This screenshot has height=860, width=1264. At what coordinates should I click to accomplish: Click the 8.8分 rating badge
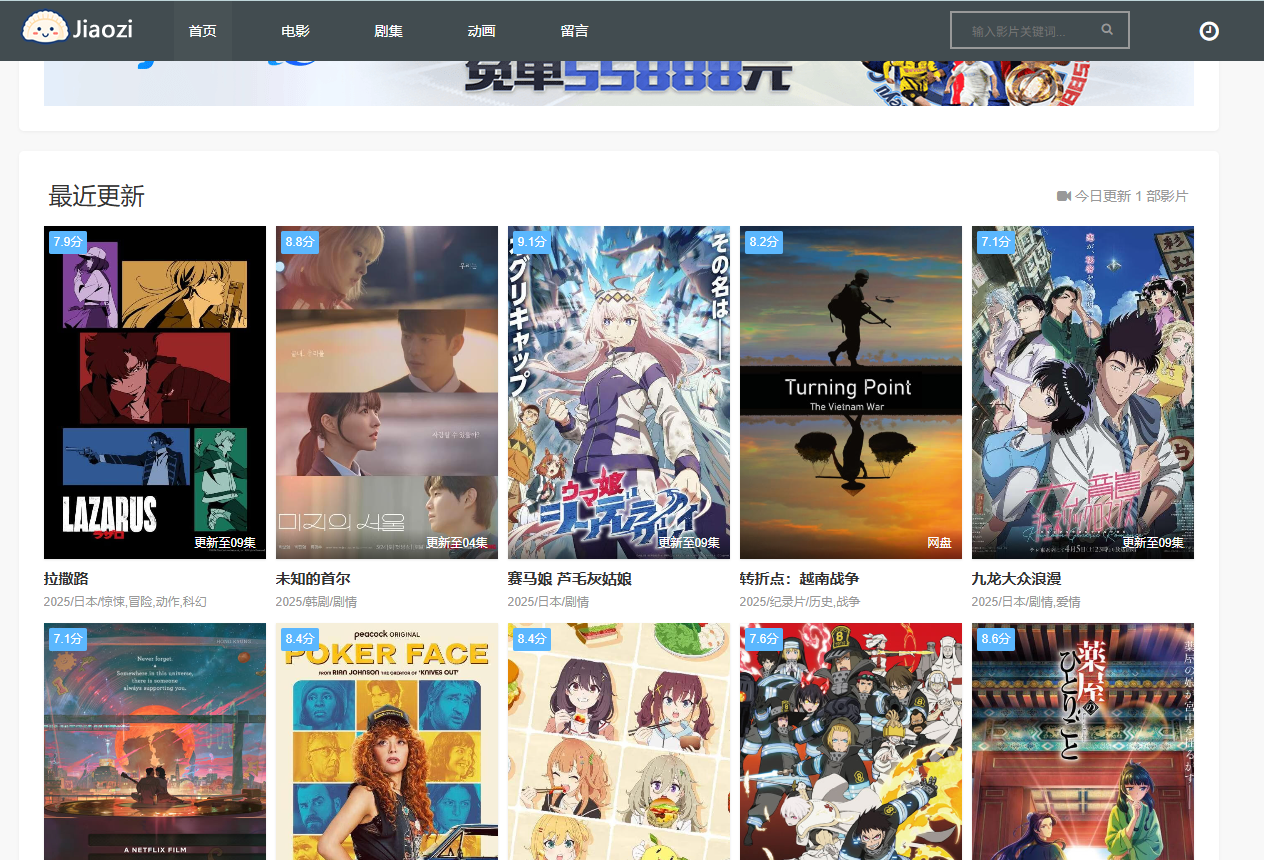click(300, 242)
